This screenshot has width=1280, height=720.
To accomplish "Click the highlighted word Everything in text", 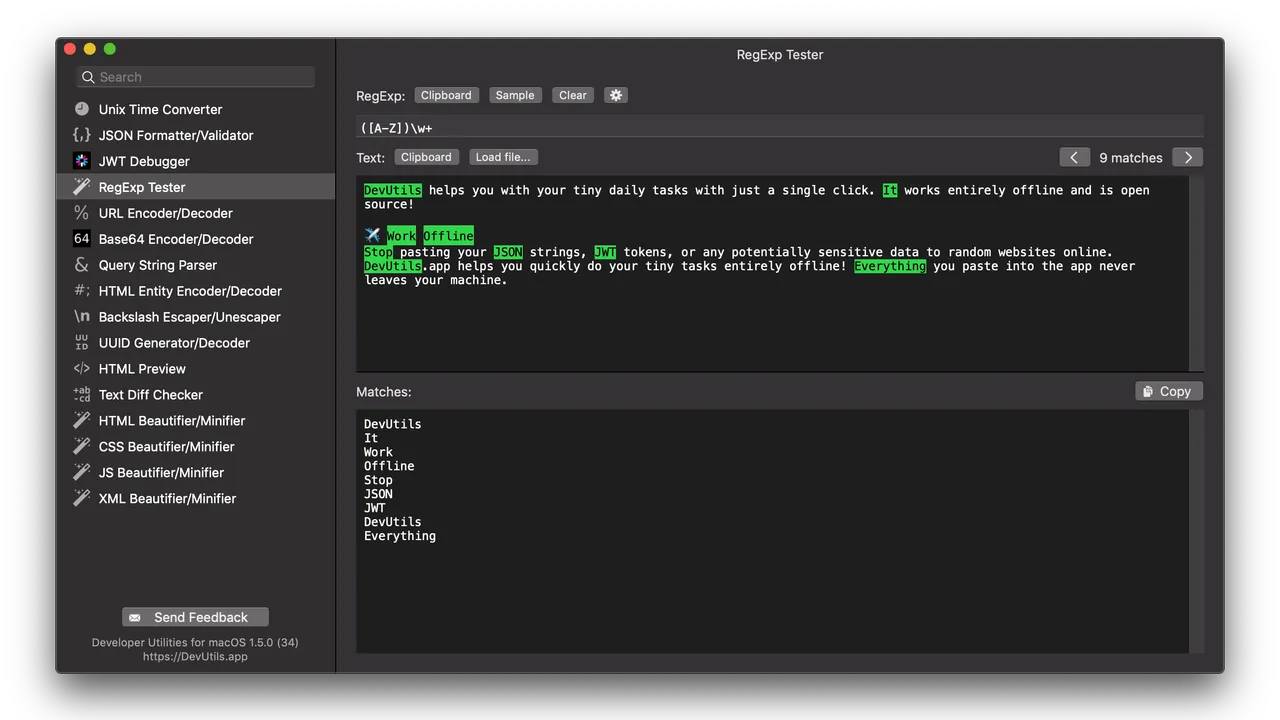I will tap(890, 266).
